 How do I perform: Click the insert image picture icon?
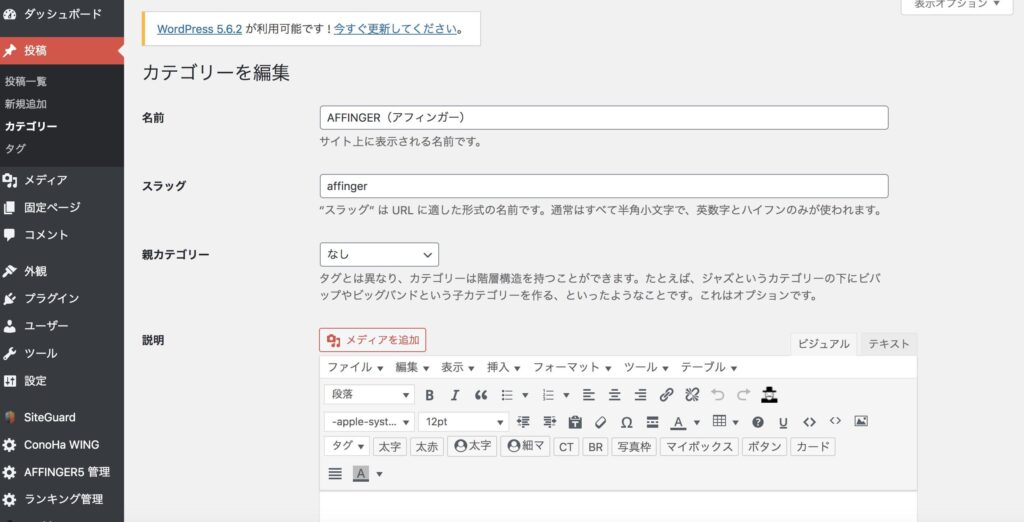[x=861, y=421]
